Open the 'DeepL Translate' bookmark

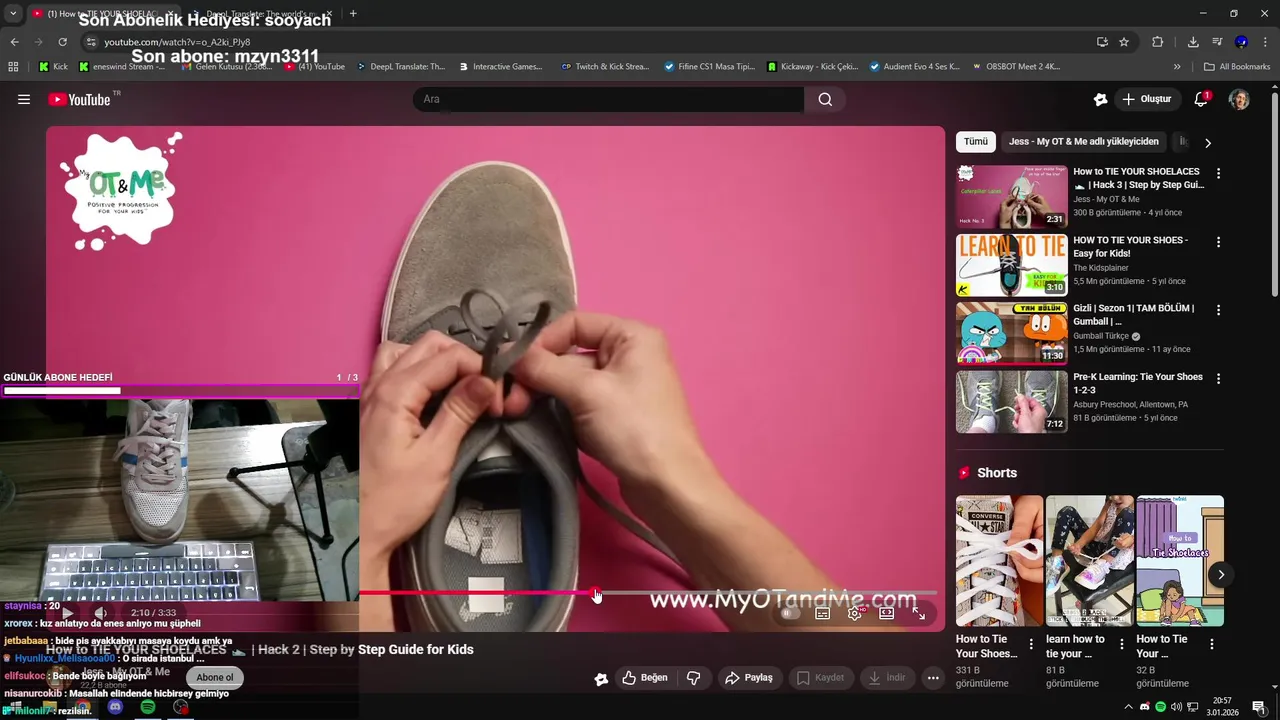click(400, 67)
